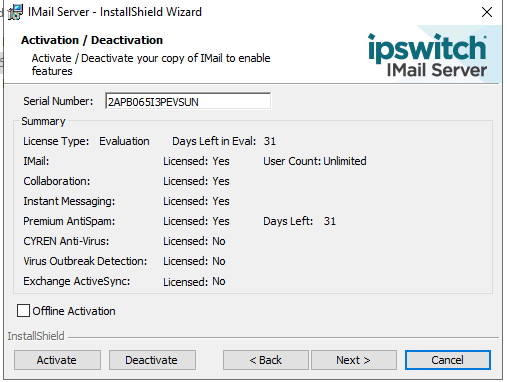Image resolution: width=507 pixels, height=382 pixels.
Task: Click the 'User Count: Unlimited' text
Action: click(315, 161)
